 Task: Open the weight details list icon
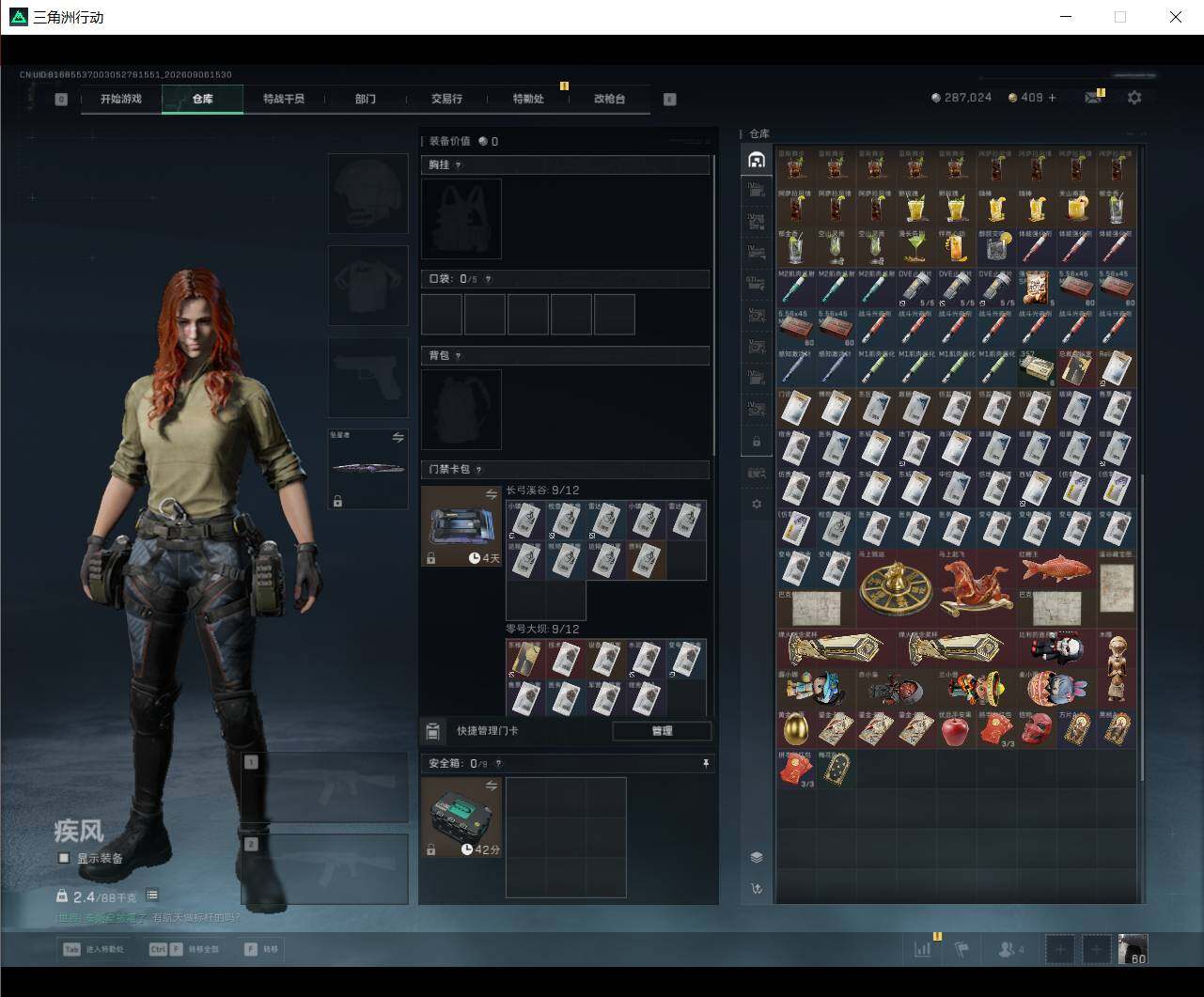point(152,896)
